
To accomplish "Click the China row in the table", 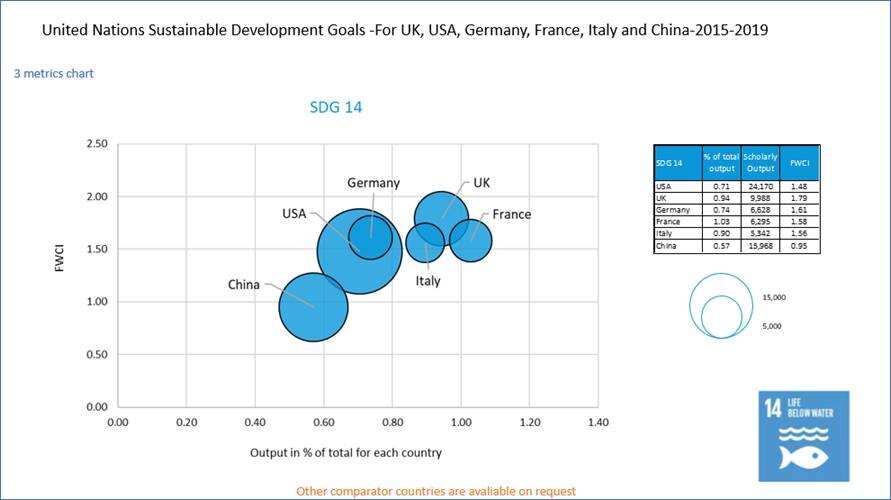I will pos(737,245).
